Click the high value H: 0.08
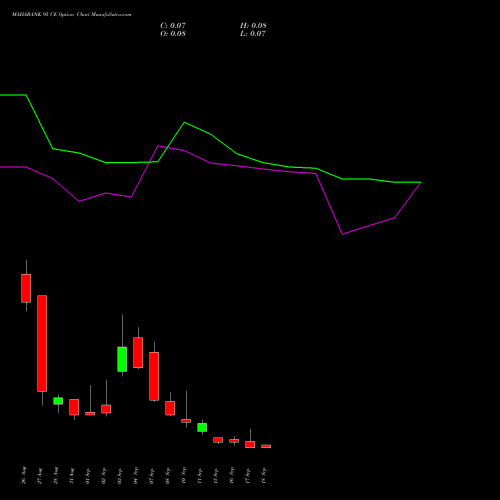500x500 pixels. [x=253, y=25]
